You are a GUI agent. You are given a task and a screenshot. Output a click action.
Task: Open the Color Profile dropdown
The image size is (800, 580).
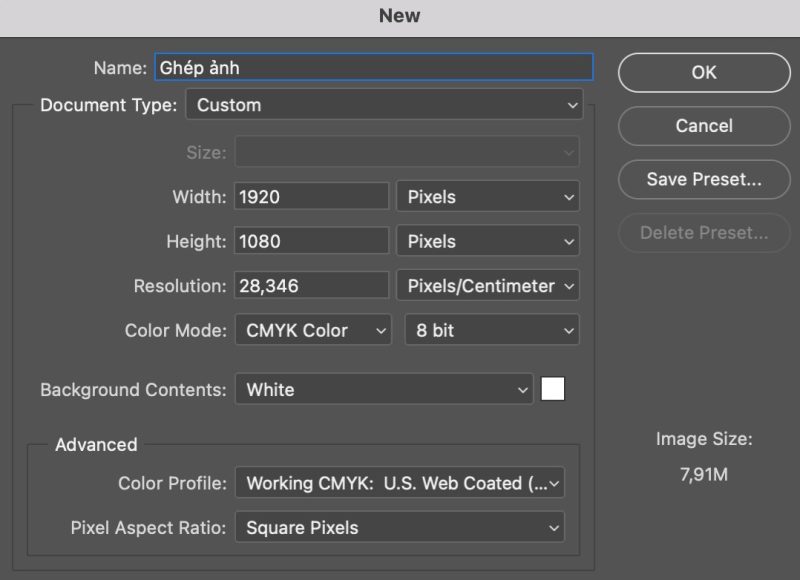click(x=399, y=483)
